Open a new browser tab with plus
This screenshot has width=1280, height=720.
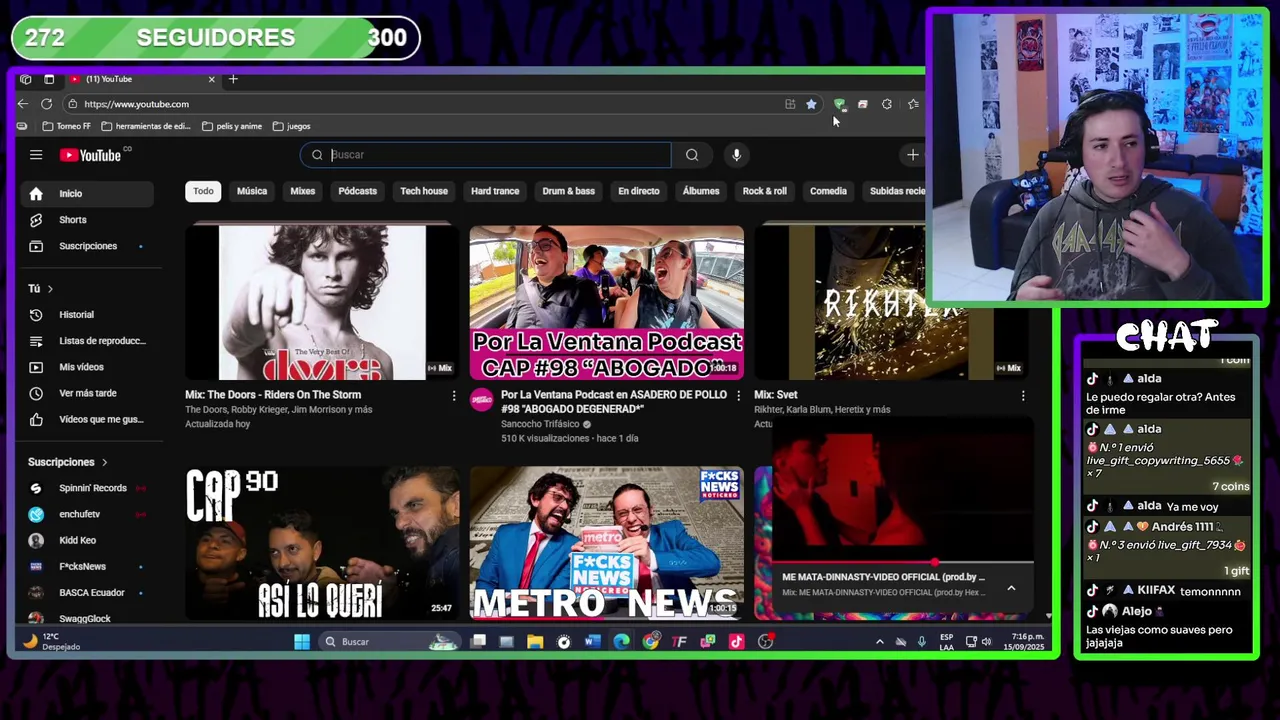(x=233, y=79)
